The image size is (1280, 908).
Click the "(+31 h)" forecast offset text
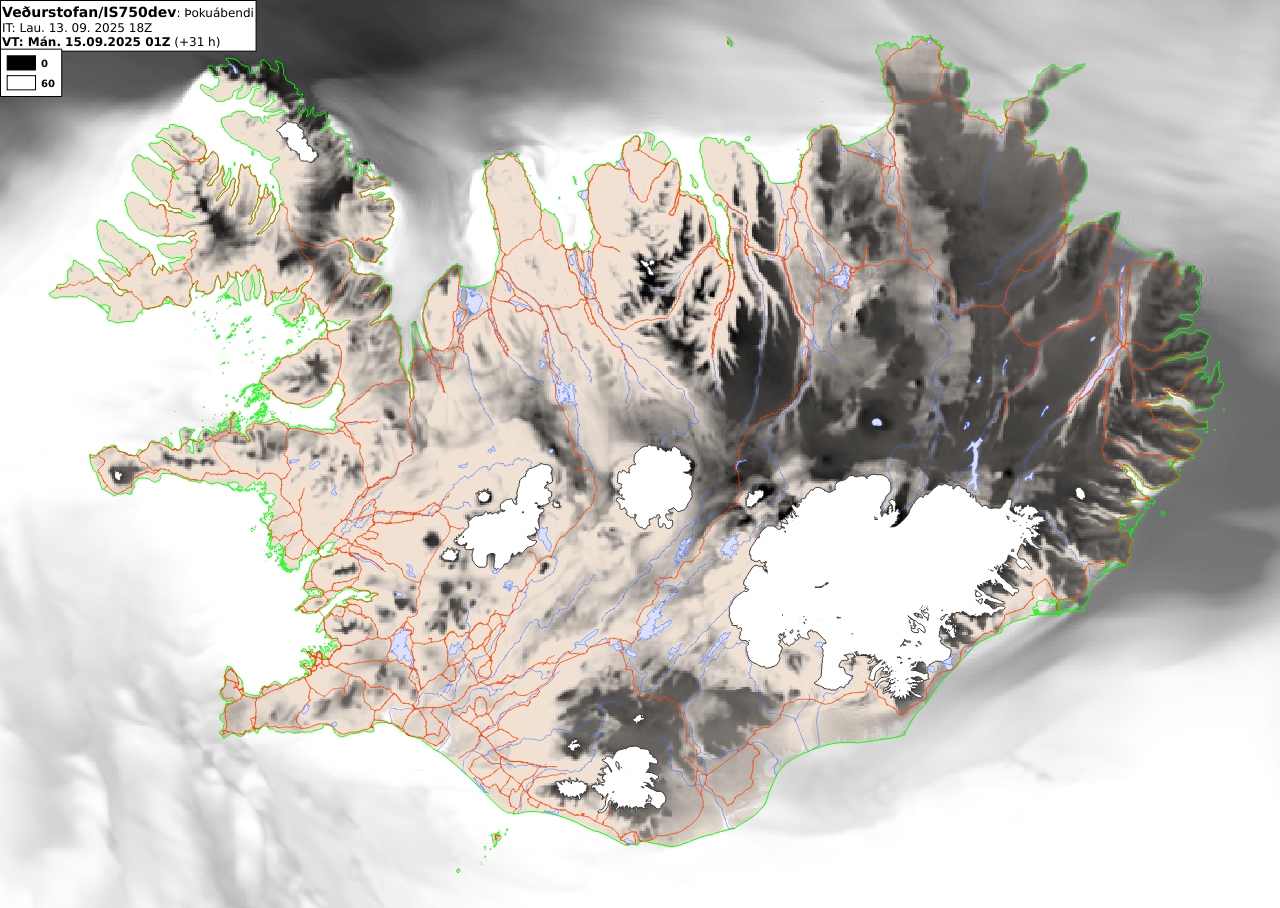tap(197, 42)
